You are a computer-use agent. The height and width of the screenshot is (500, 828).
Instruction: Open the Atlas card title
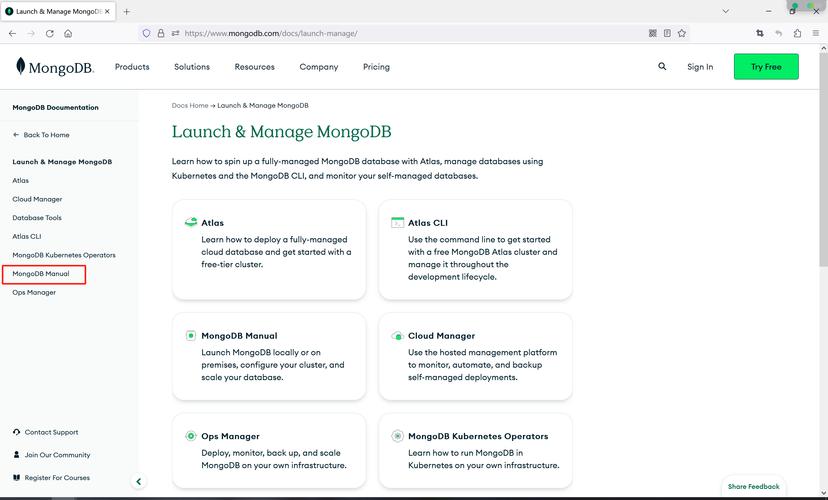[x=212, y=223]
